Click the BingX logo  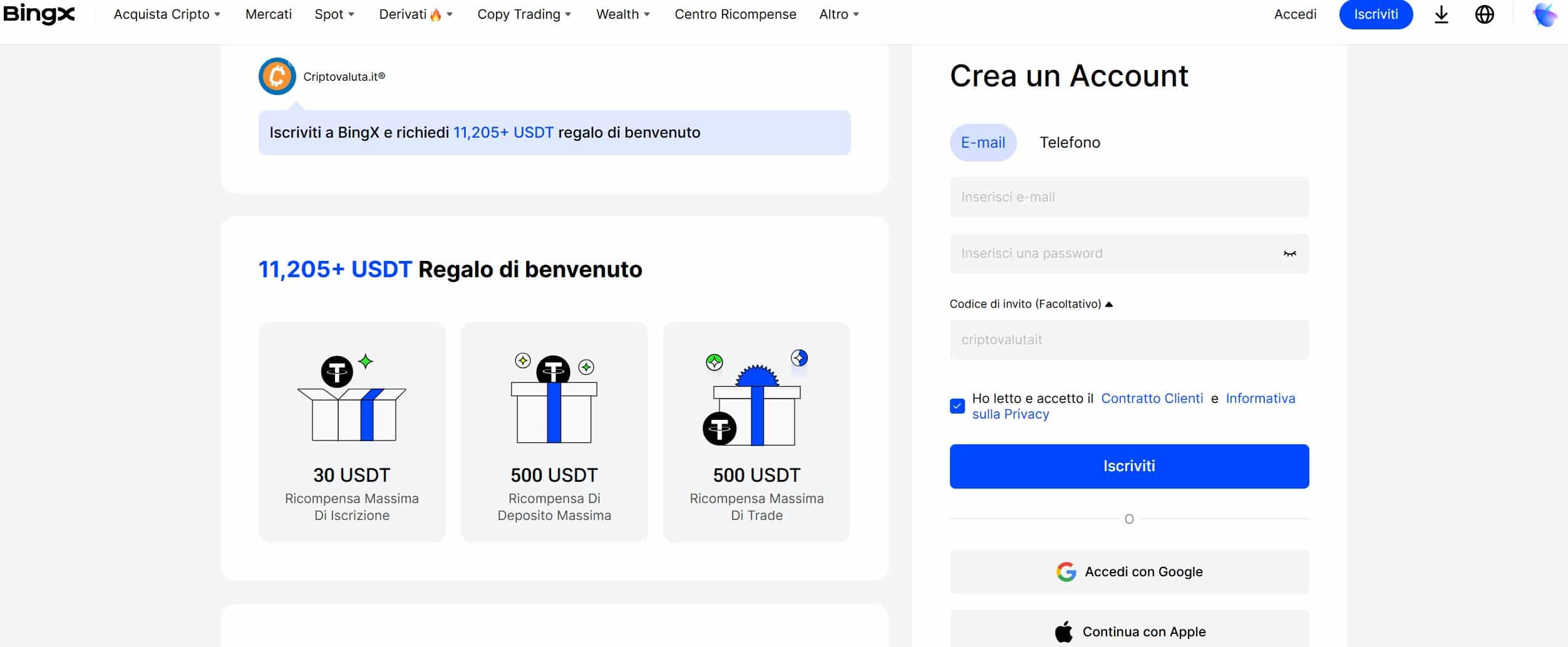pos(39,14)
